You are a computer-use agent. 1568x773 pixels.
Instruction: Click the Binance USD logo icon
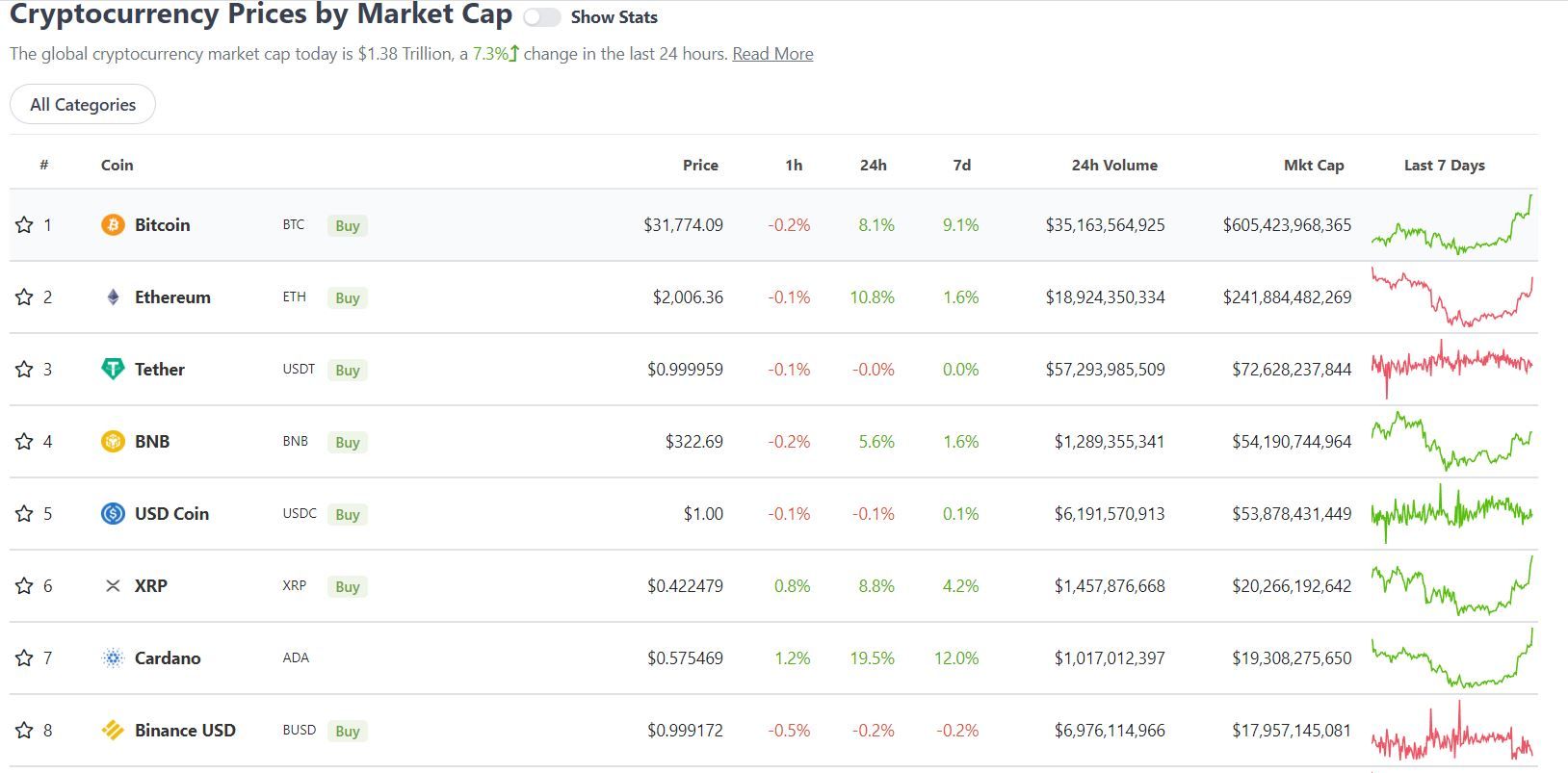[113, 731]
